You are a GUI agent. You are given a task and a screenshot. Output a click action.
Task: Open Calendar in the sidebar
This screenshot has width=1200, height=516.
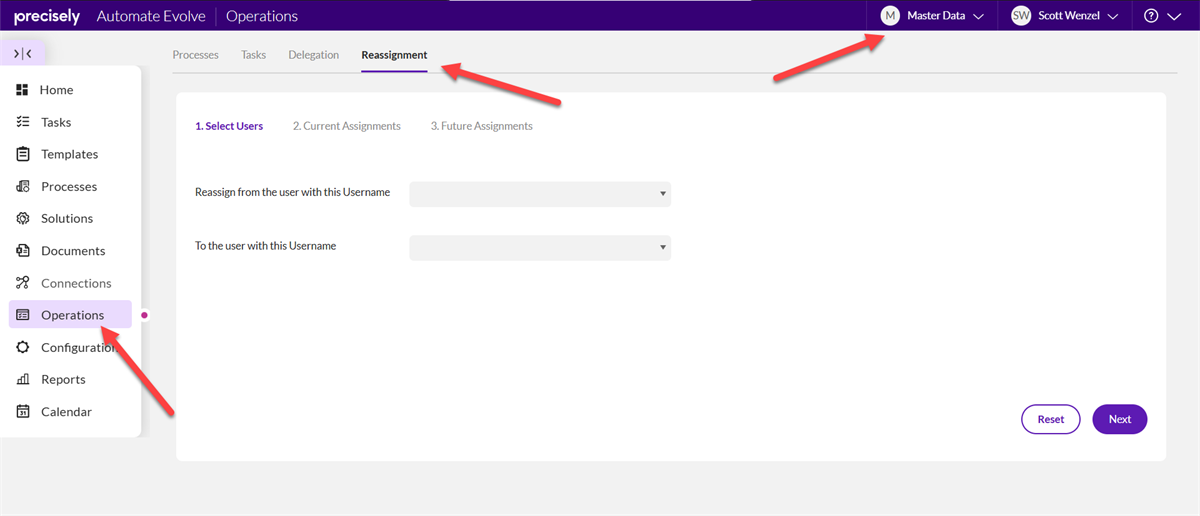[66, 411]
